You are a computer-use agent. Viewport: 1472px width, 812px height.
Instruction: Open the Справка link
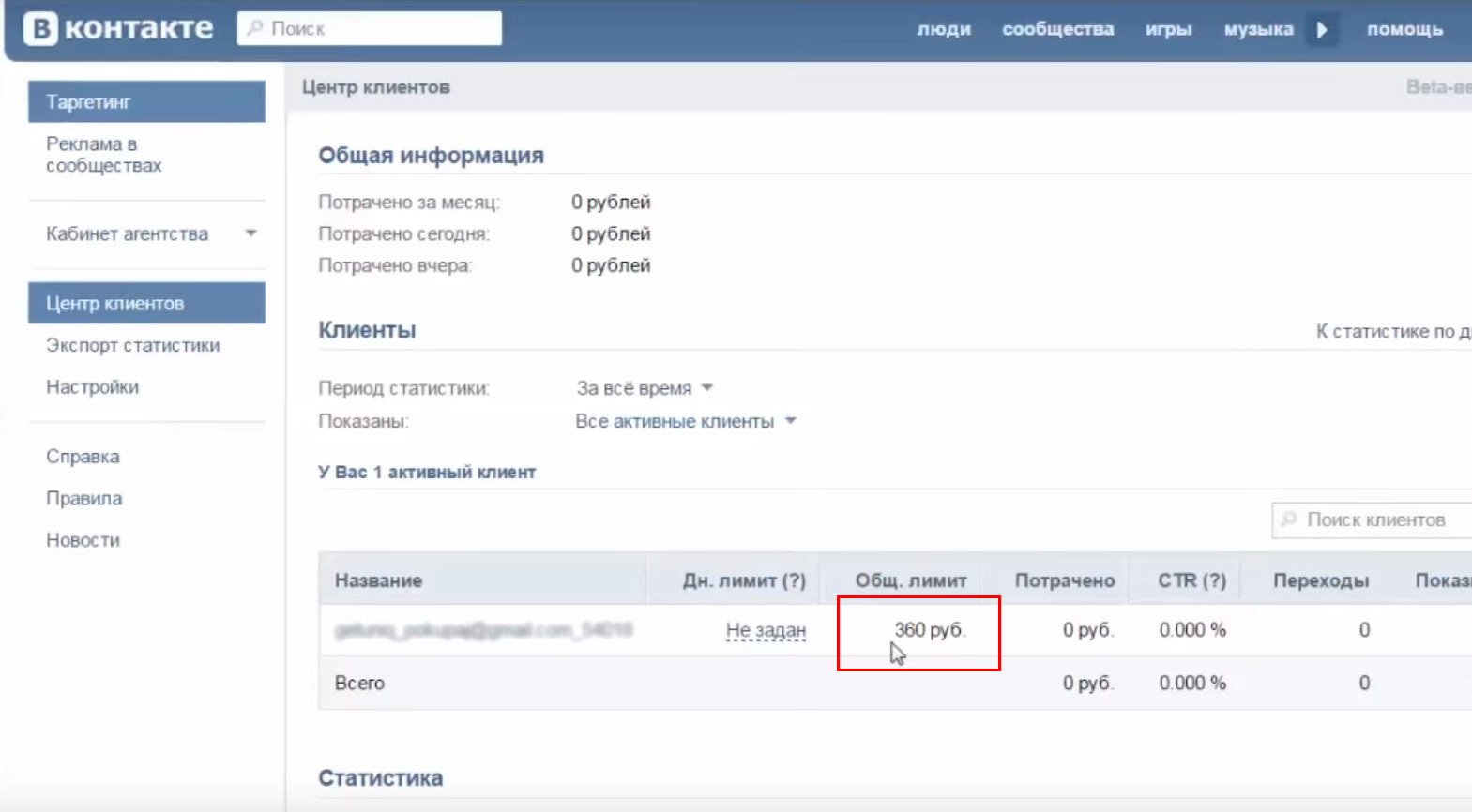coord(83,457)
